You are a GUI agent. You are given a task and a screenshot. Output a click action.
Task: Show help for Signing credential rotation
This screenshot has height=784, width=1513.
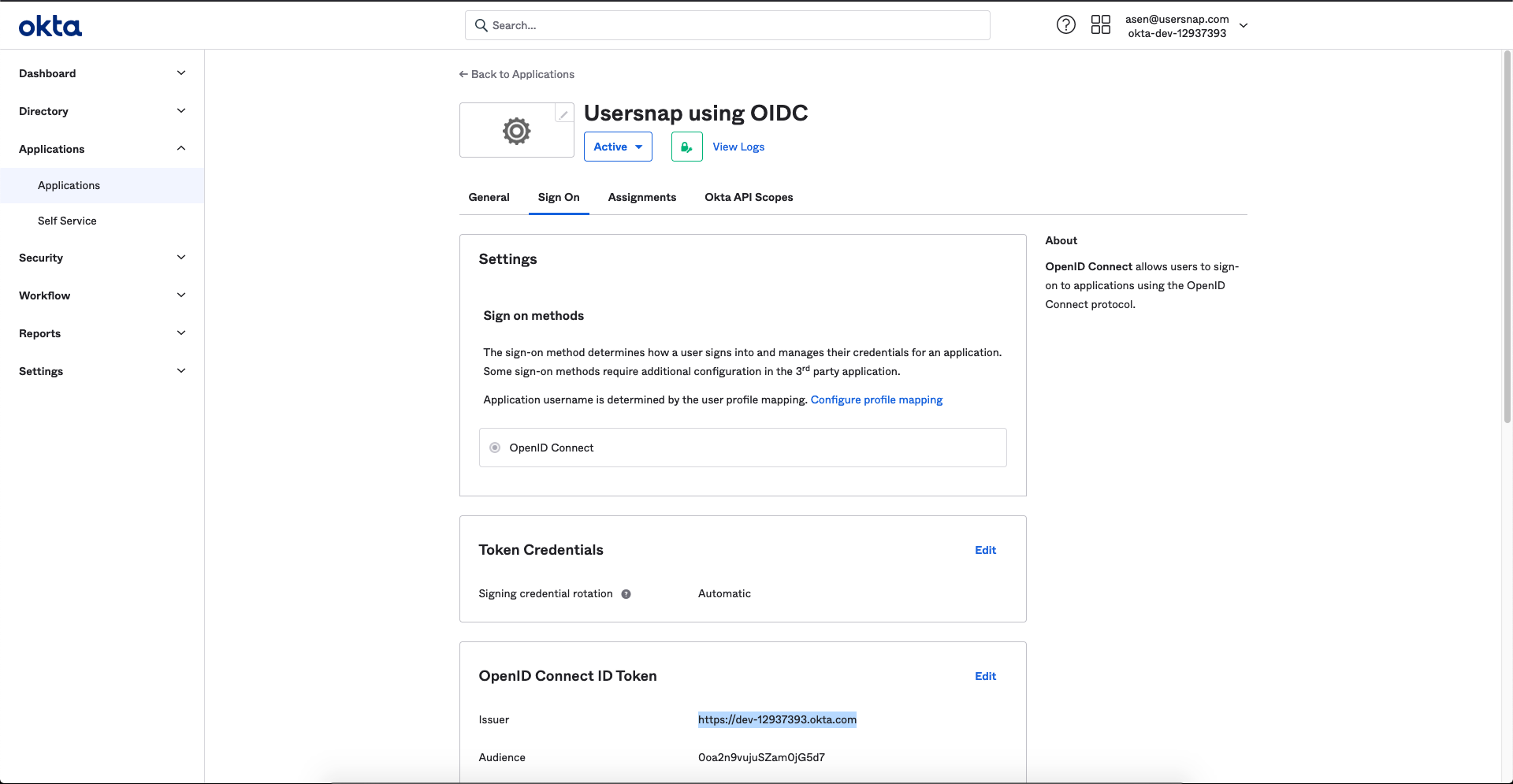[x=626, y=594]
